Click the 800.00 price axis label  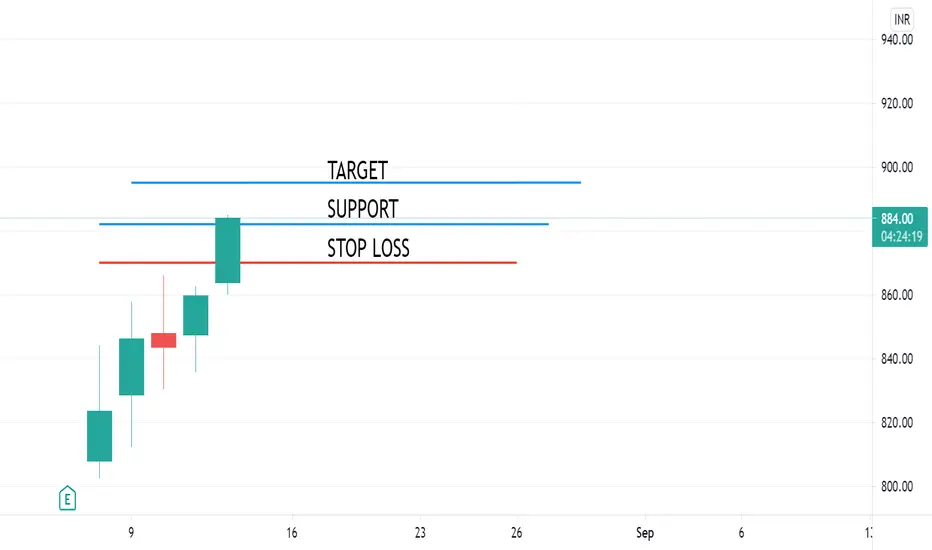tap(897, 486)
